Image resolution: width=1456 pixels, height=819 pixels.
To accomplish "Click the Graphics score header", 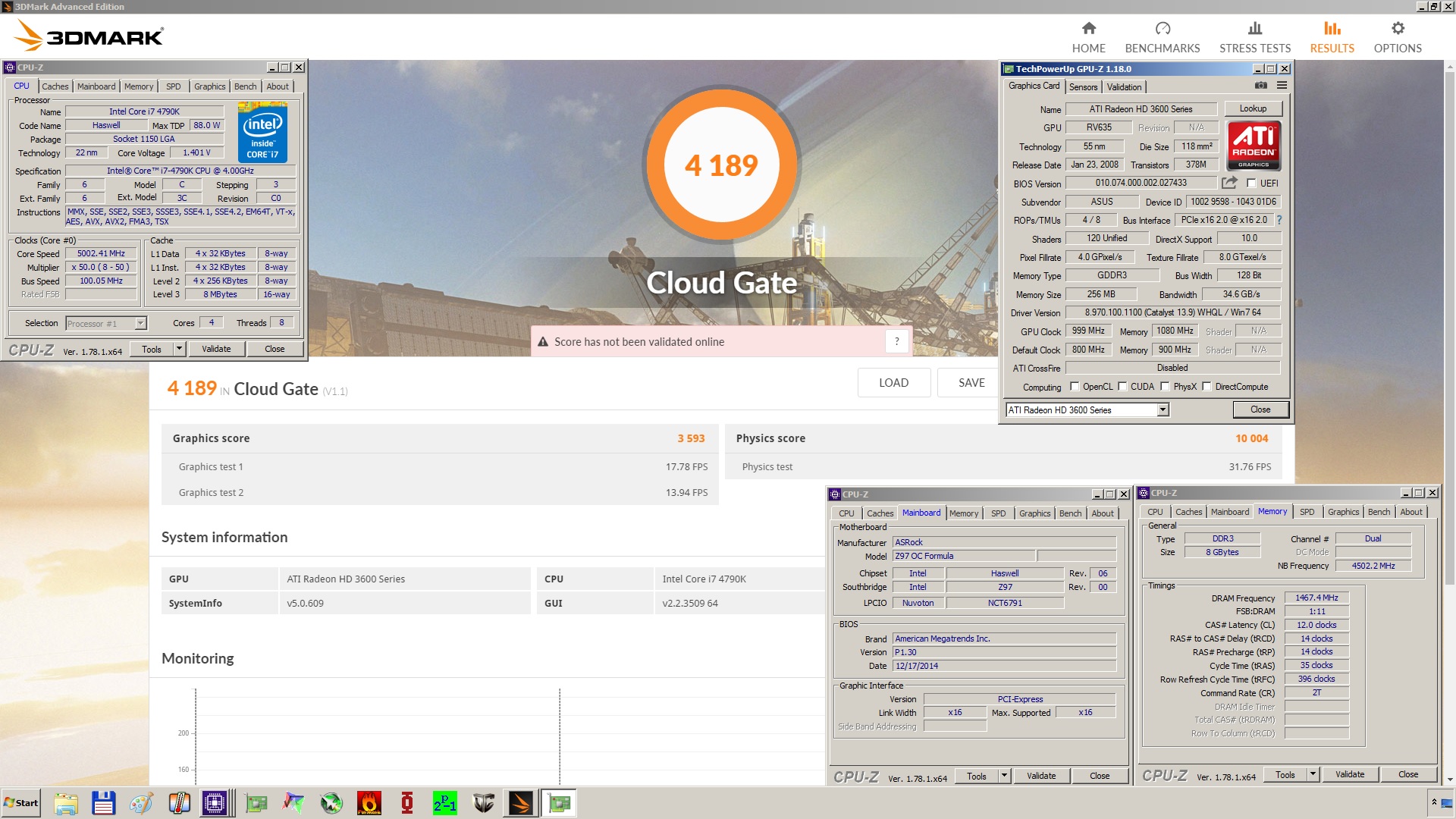I will (440, 438).
